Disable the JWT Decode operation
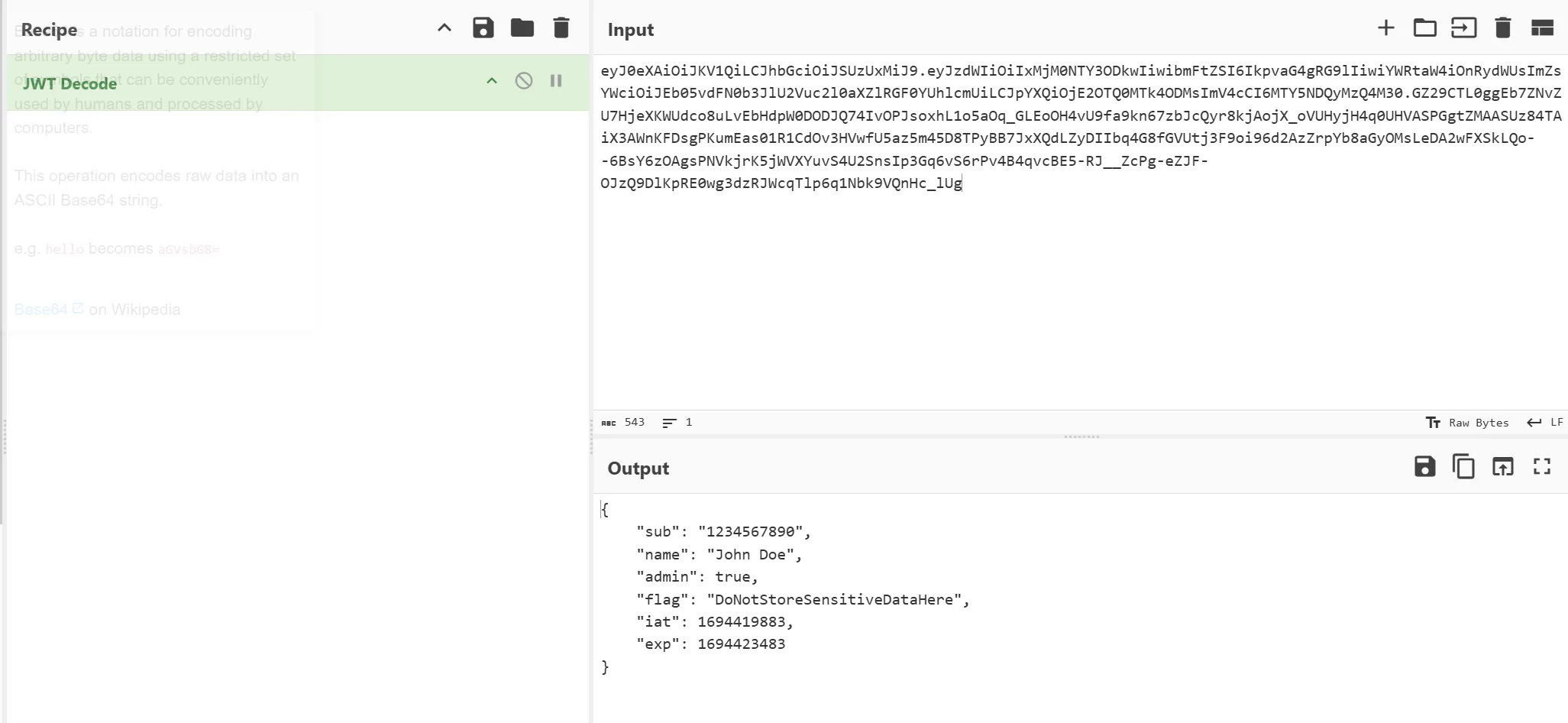 click(x=523, y=81)
